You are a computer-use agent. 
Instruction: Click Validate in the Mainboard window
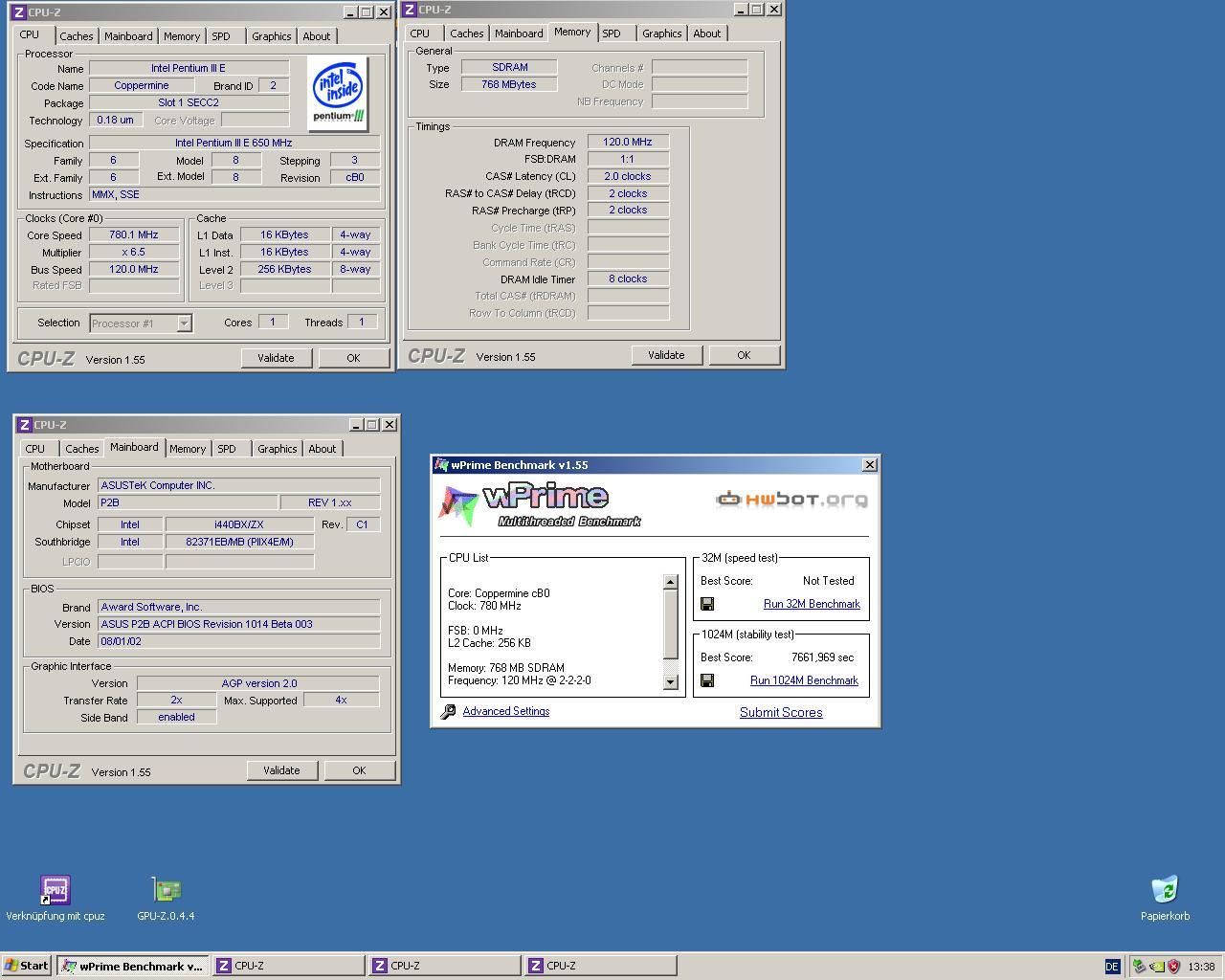(281, 770)
